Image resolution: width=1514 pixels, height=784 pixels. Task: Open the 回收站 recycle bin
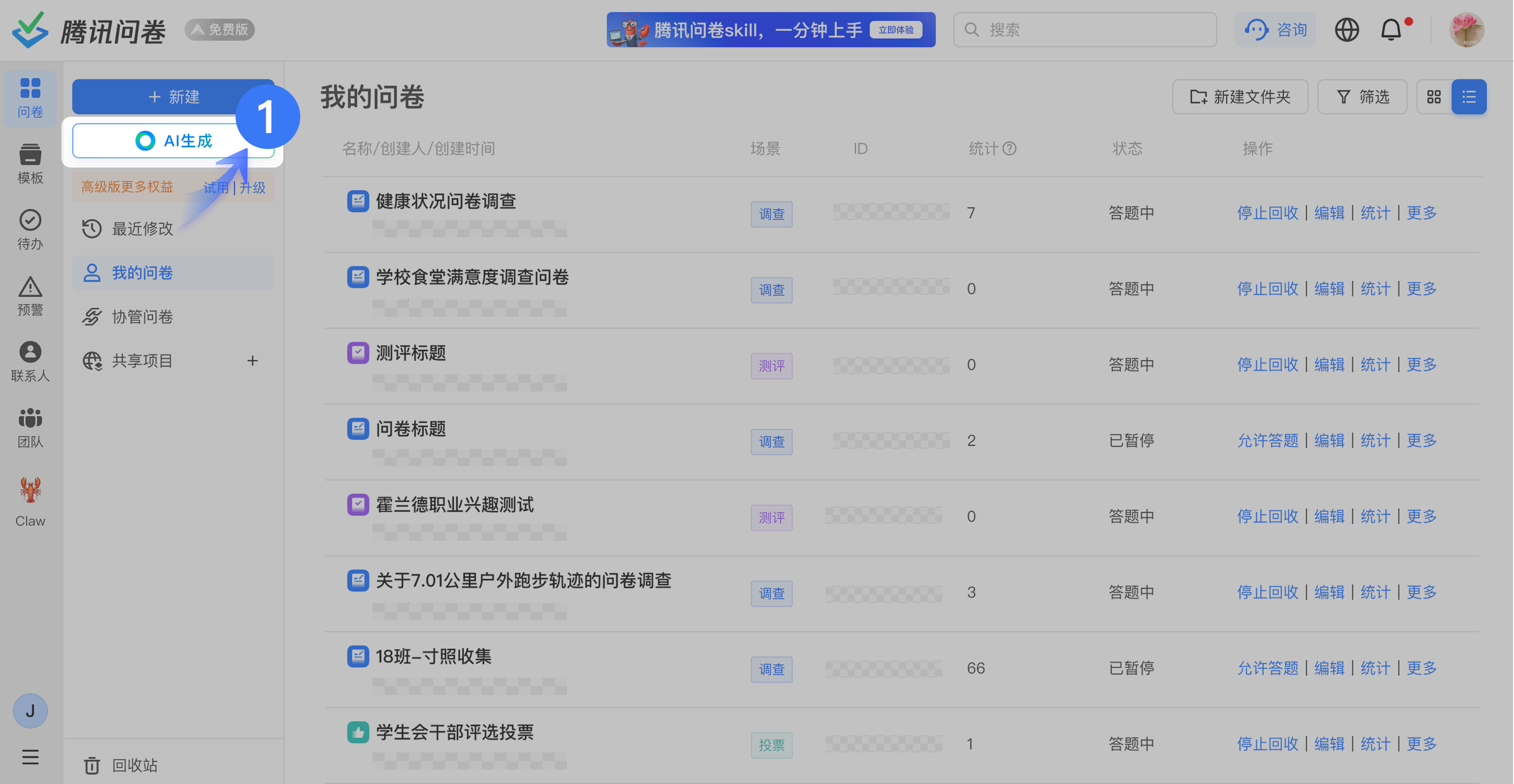point(121,765)
